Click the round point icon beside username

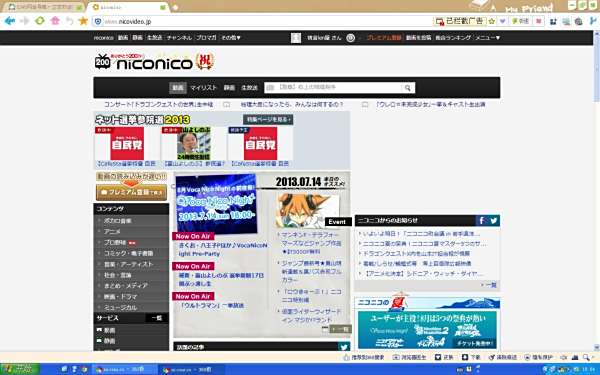(x=351, y=38)
